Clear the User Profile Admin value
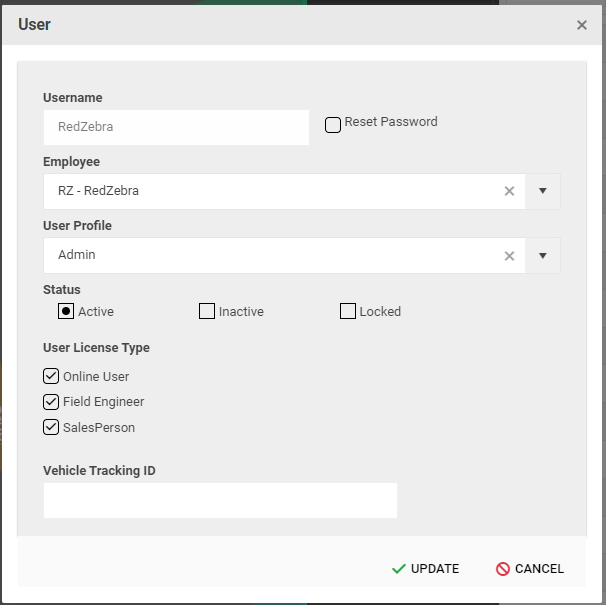Image resolution: width=606 pixels, height=605 pixels. pyautogui.click(x=509, y=256)
